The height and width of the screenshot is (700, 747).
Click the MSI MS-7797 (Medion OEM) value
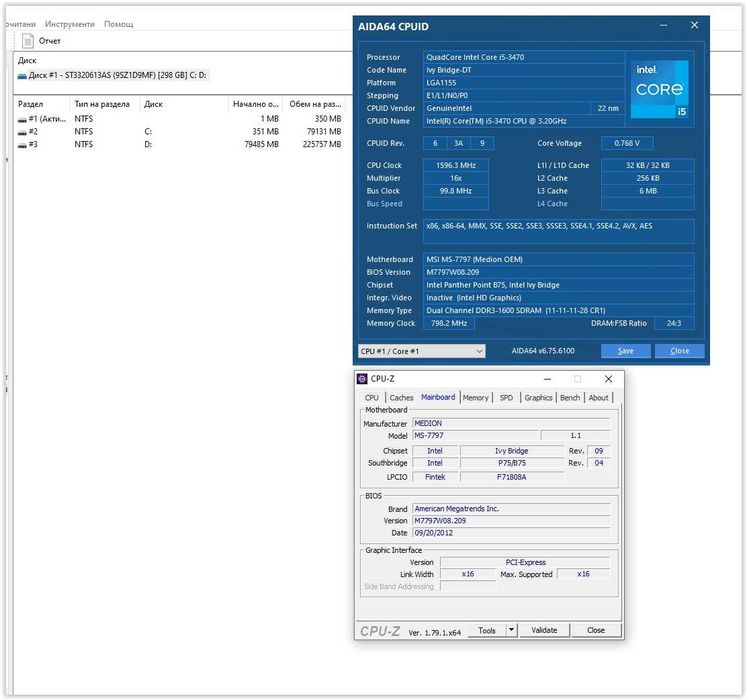coord(558,260)
